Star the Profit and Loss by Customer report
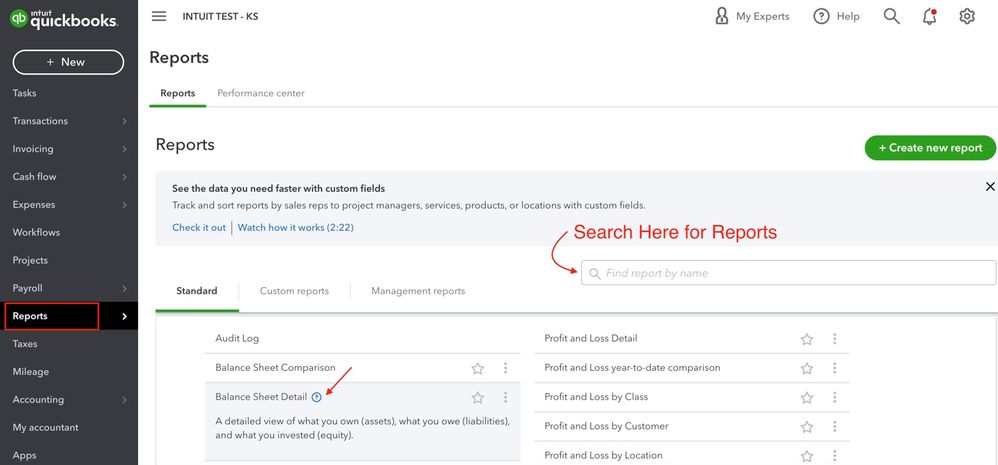 tap(806, 427)
